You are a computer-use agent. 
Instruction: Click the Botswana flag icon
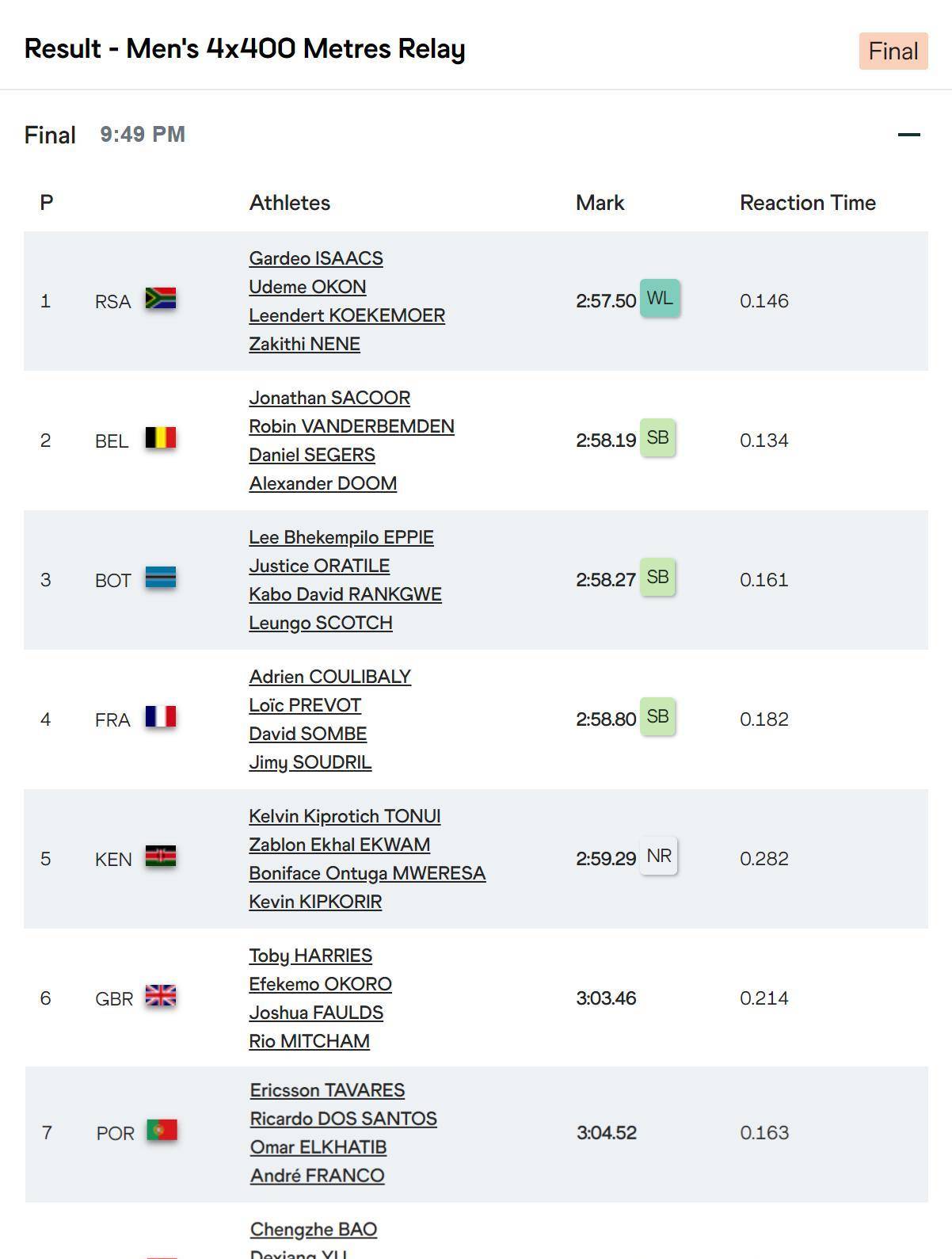pos(160,578)
